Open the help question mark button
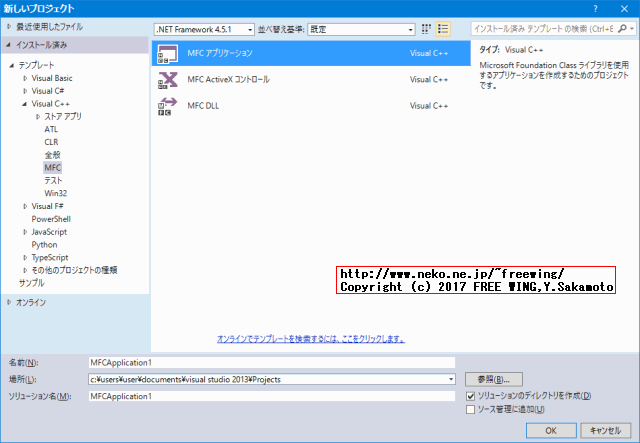 [x=596, y=9]
